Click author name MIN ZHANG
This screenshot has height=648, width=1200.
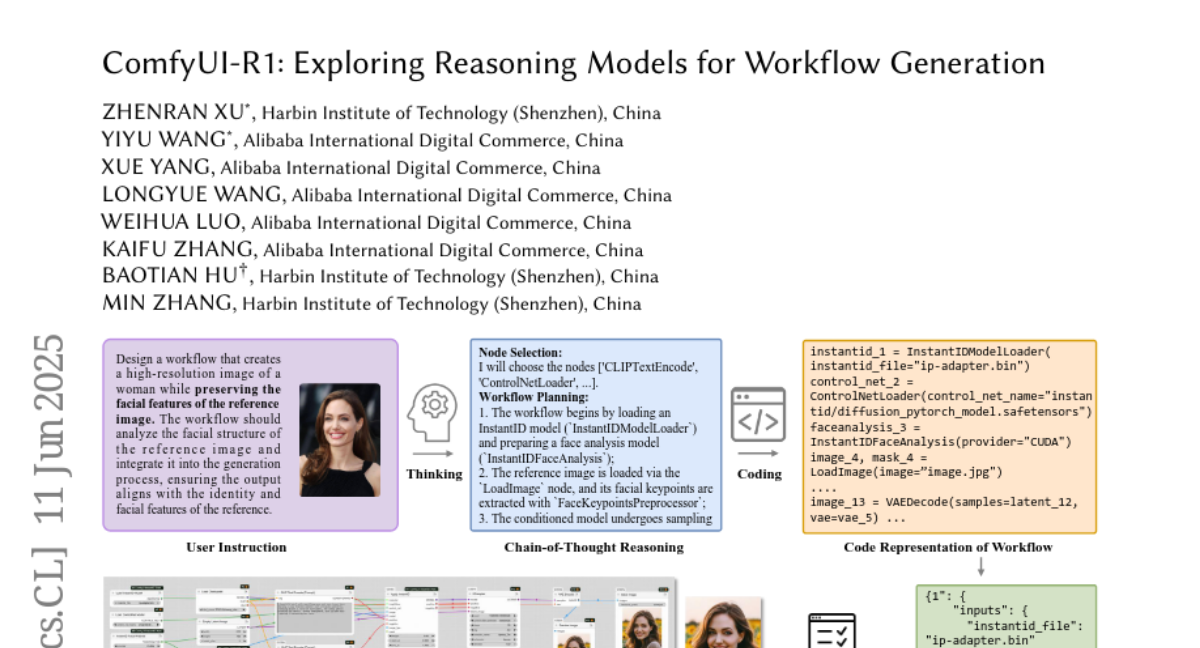168,303
